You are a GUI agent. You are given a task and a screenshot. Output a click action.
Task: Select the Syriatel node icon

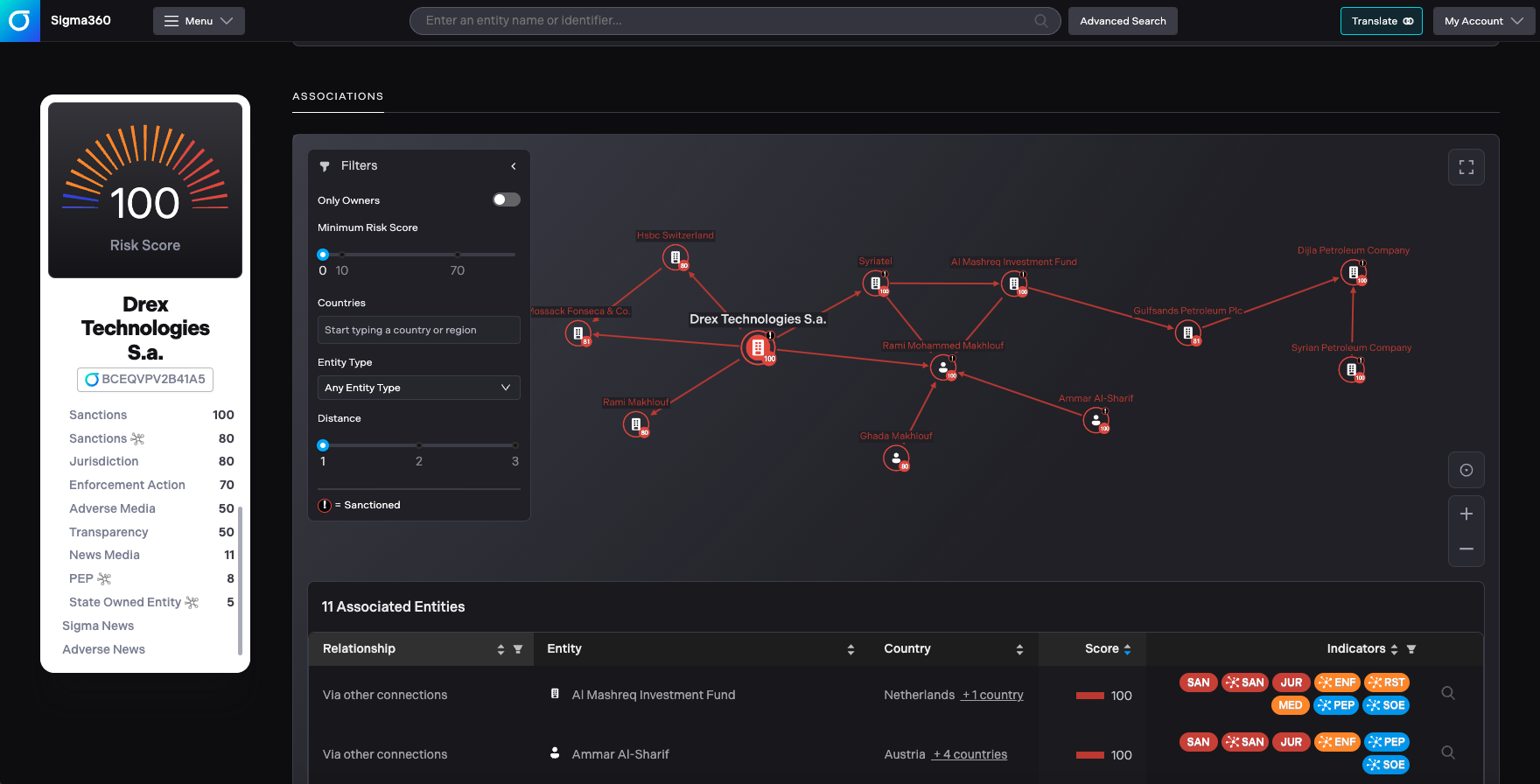(875, 283)
